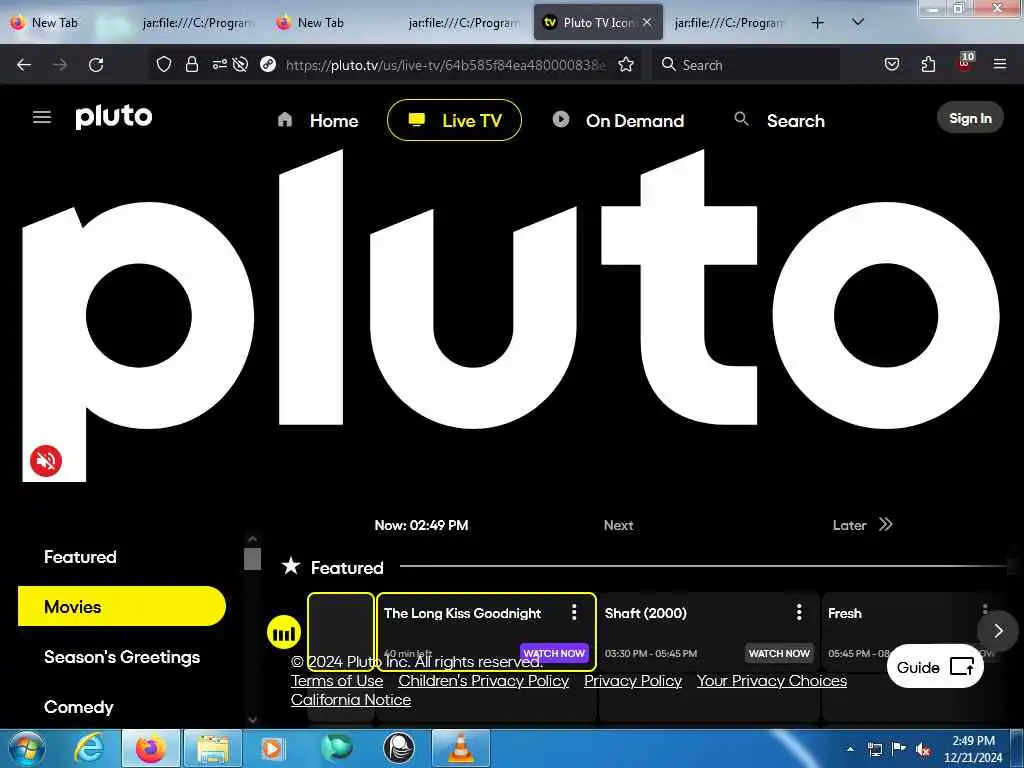Image resolution: width=1024 pixels, height=768 pixels.
Task: Click the Sign In button
Action: click(970, 118)
